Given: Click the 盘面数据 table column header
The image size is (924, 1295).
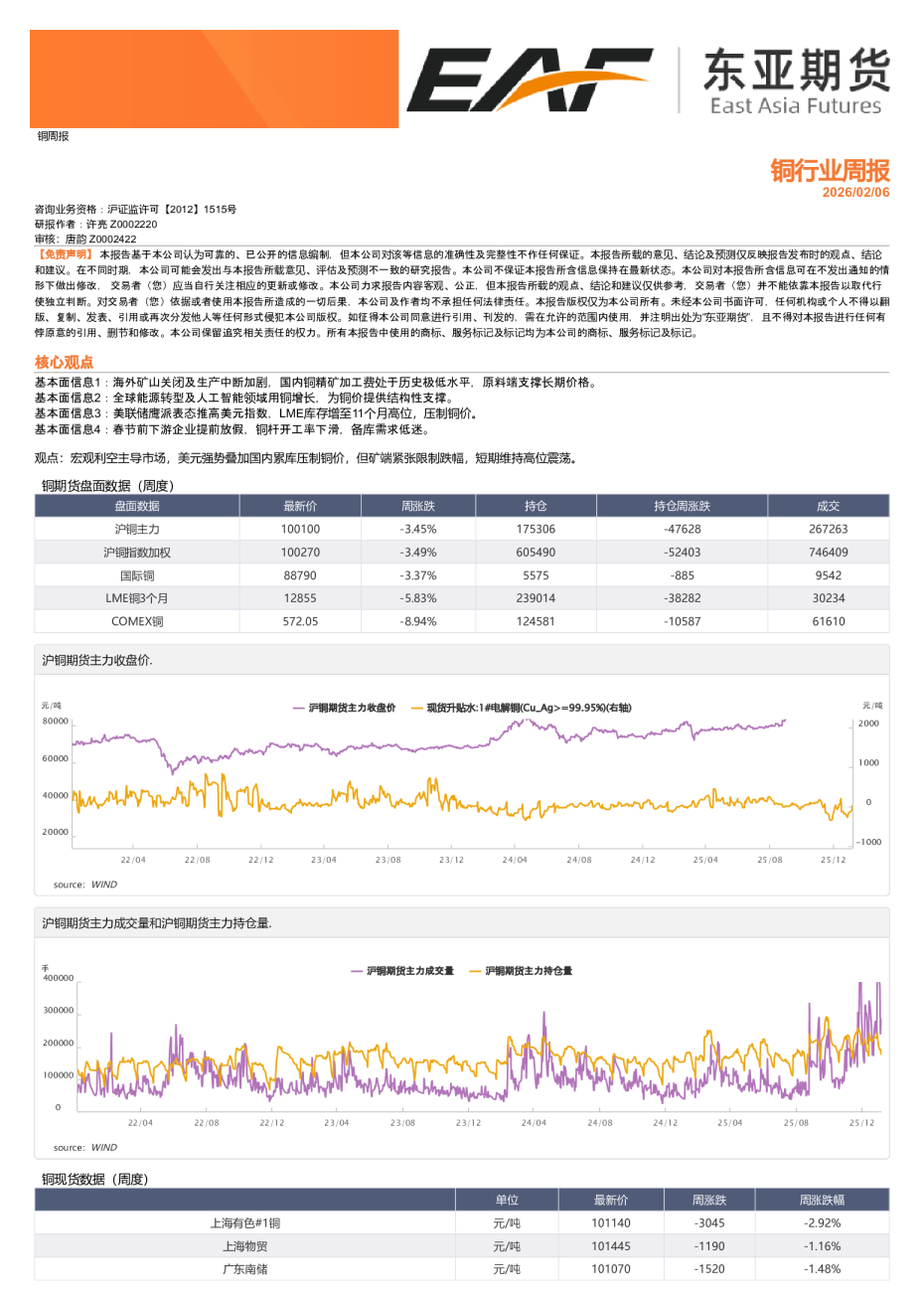Looking at the screenshot, I should point(137,506).
